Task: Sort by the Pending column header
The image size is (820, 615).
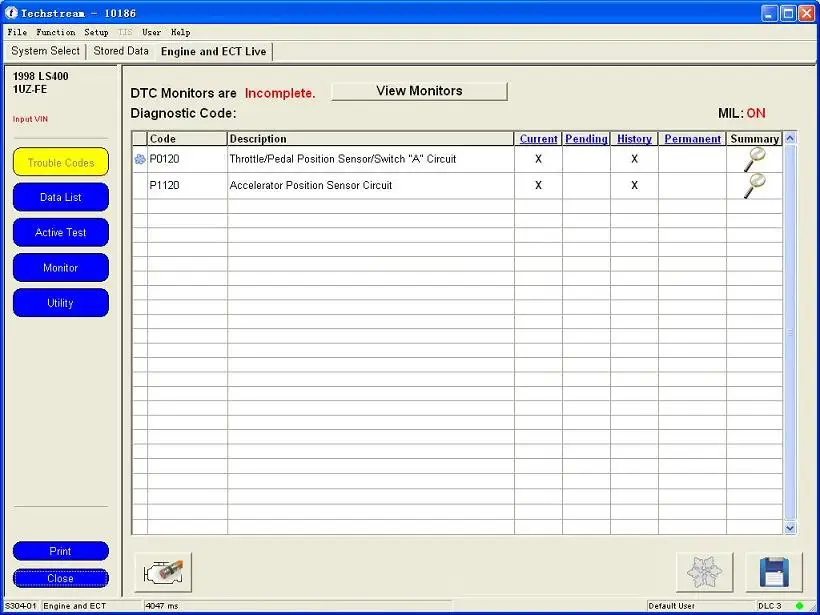Action: [x=586, y=139]
